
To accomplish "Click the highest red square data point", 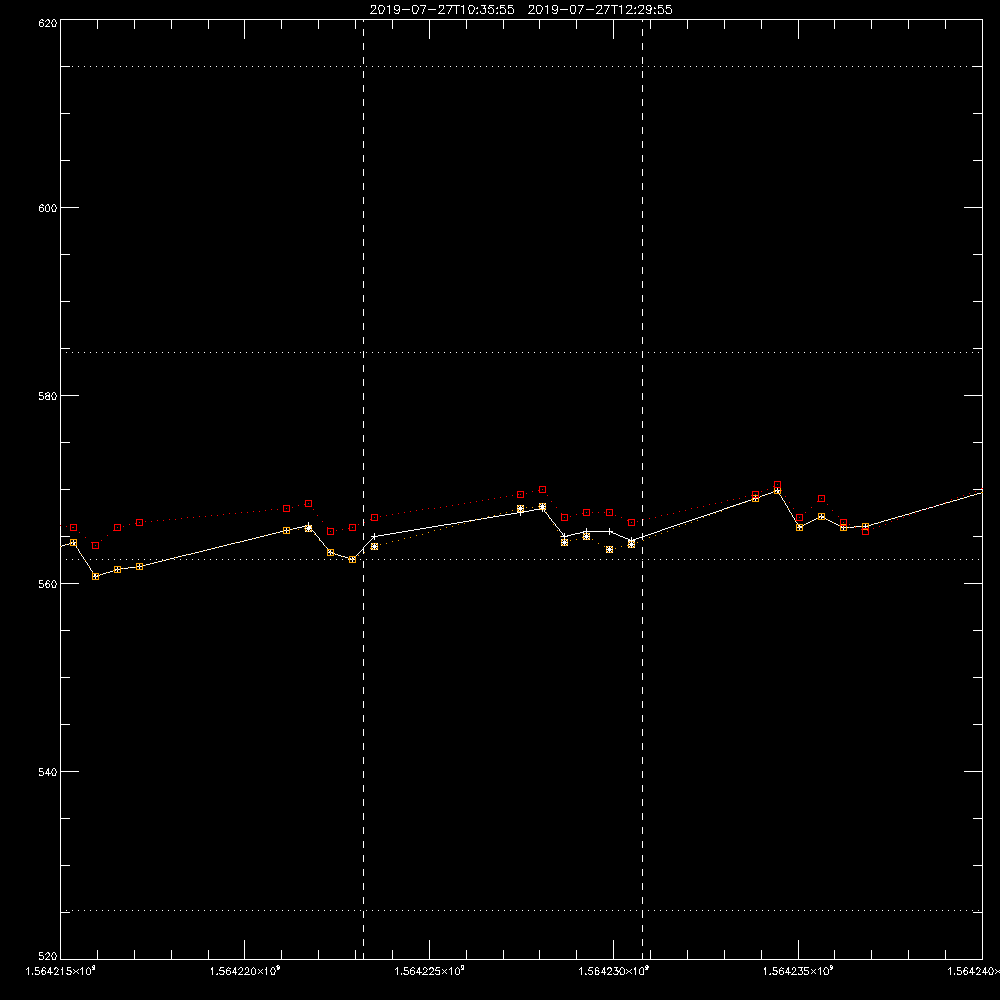I will (x=777, y=485).
